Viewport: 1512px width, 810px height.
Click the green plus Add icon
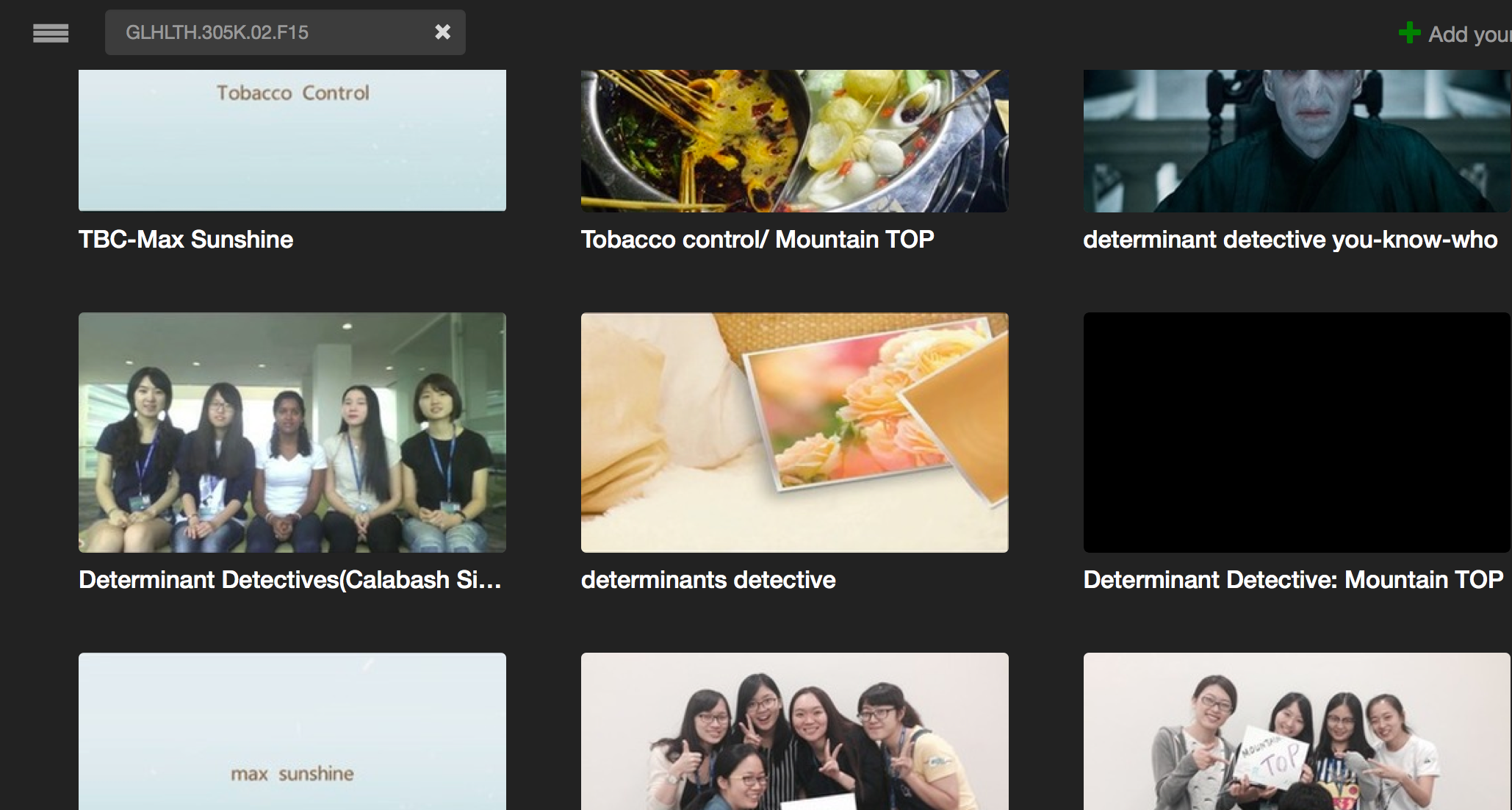(x=1409, y=33)
